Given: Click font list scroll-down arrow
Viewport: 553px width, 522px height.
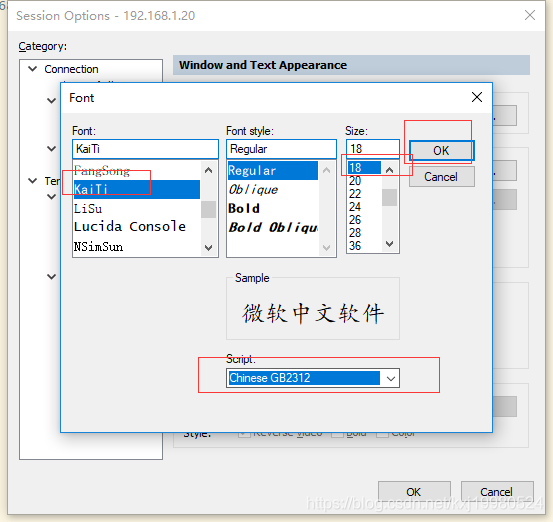Looking at the screenshot, I should click(x=208, y=247).
